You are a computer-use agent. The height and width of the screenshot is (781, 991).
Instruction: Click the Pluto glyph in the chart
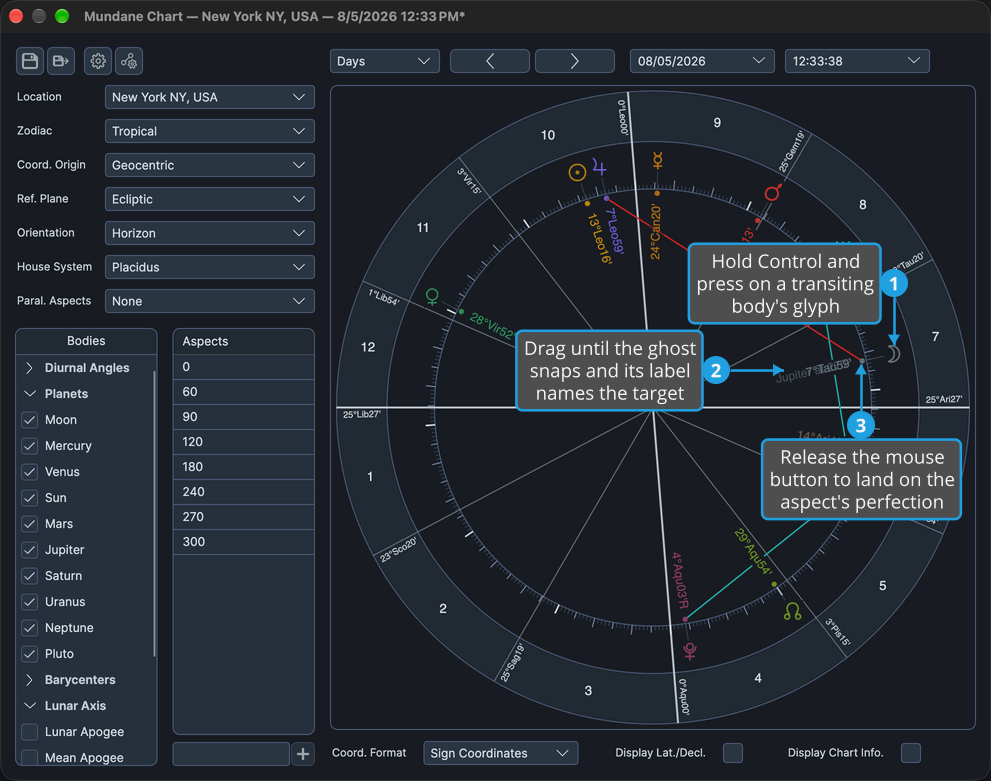[690, 651]
